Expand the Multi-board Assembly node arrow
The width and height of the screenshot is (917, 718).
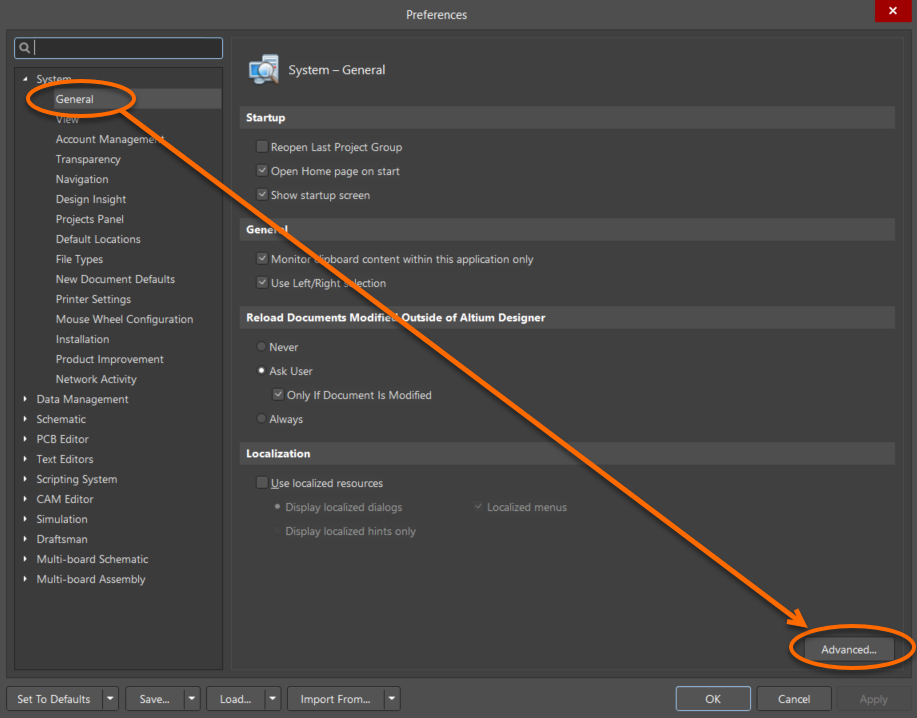point(25,579)
